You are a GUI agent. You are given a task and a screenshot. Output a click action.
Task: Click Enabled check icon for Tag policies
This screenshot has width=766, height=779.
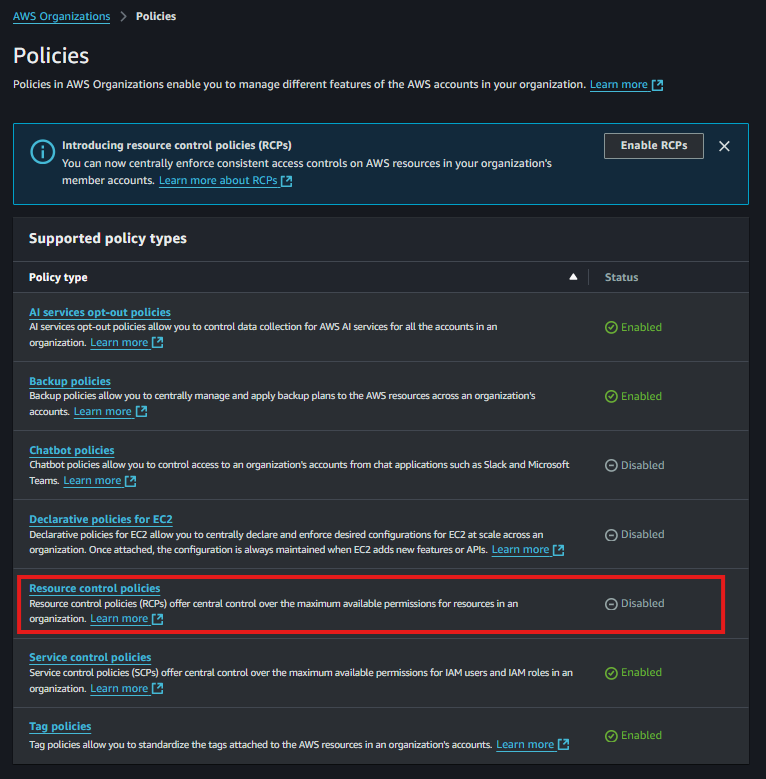(611, 736)
